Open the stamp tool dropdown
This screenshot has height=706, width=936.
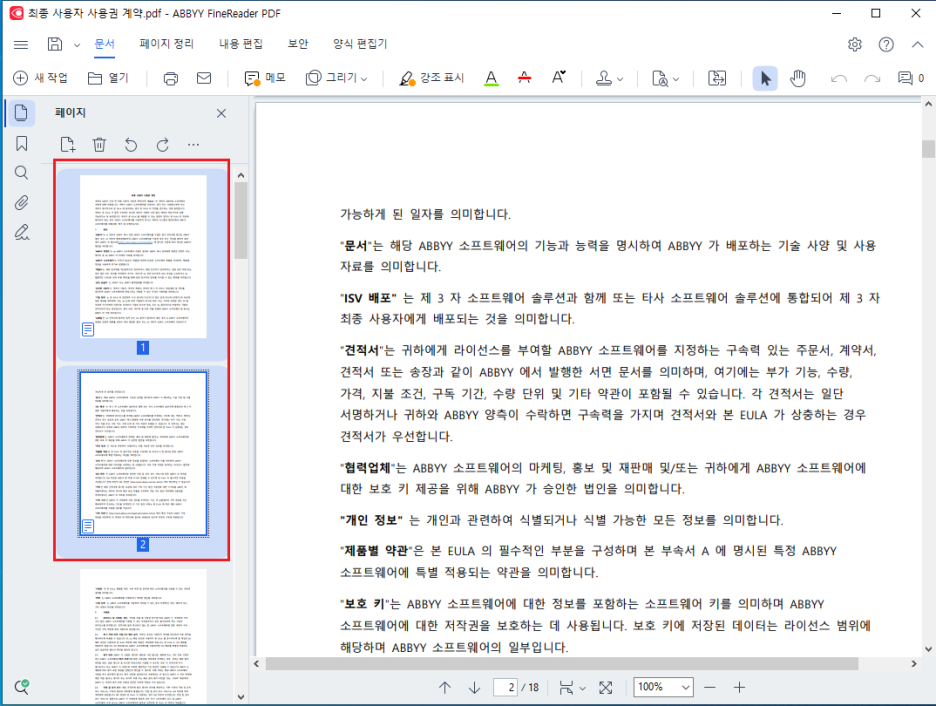[609, 78]
